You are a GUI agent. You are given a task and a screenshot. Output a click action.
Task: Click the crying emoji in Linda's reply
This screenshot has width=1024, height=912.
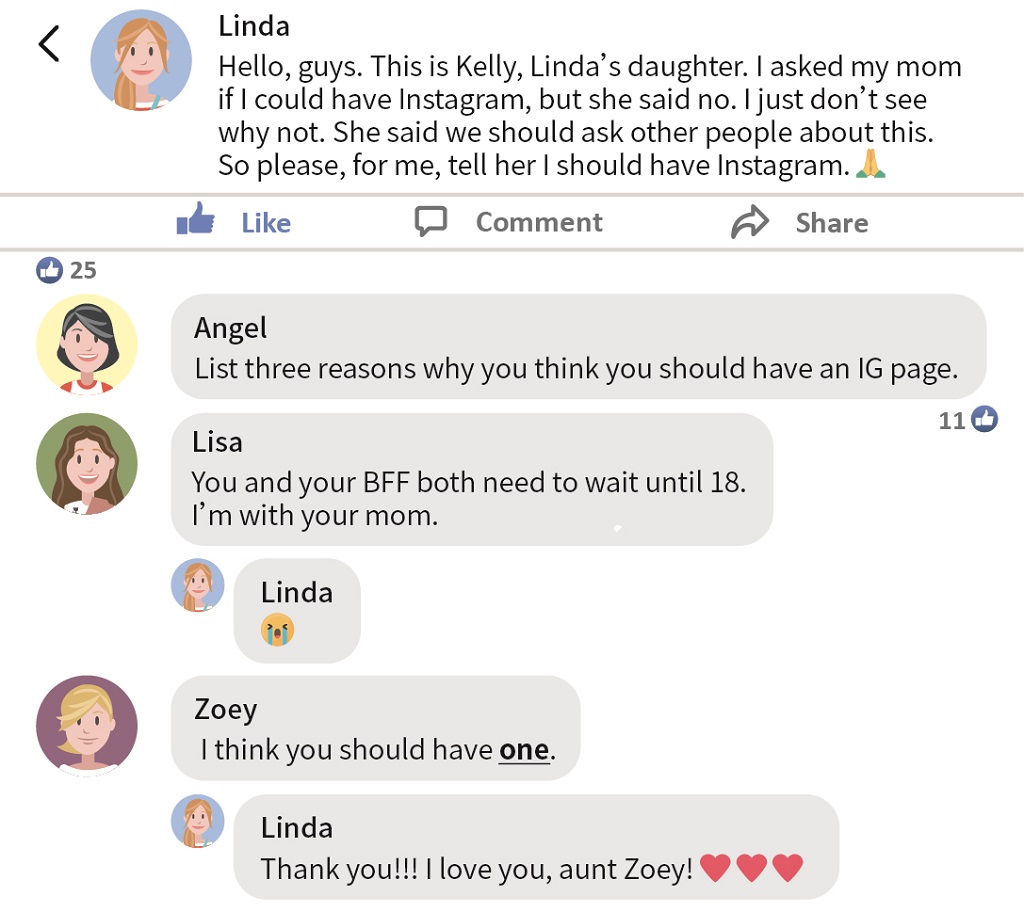pyautogui.click(x=277, y=631)
